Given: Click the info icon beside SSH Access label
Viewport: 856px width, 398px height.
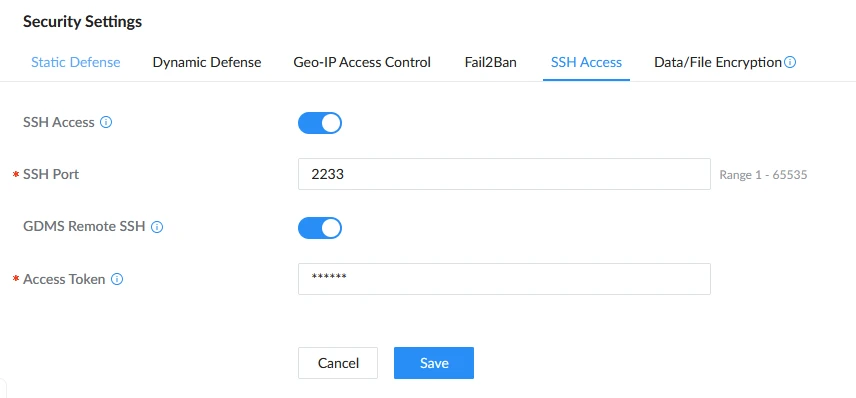Looking at the screenshot, I should 106,122.
